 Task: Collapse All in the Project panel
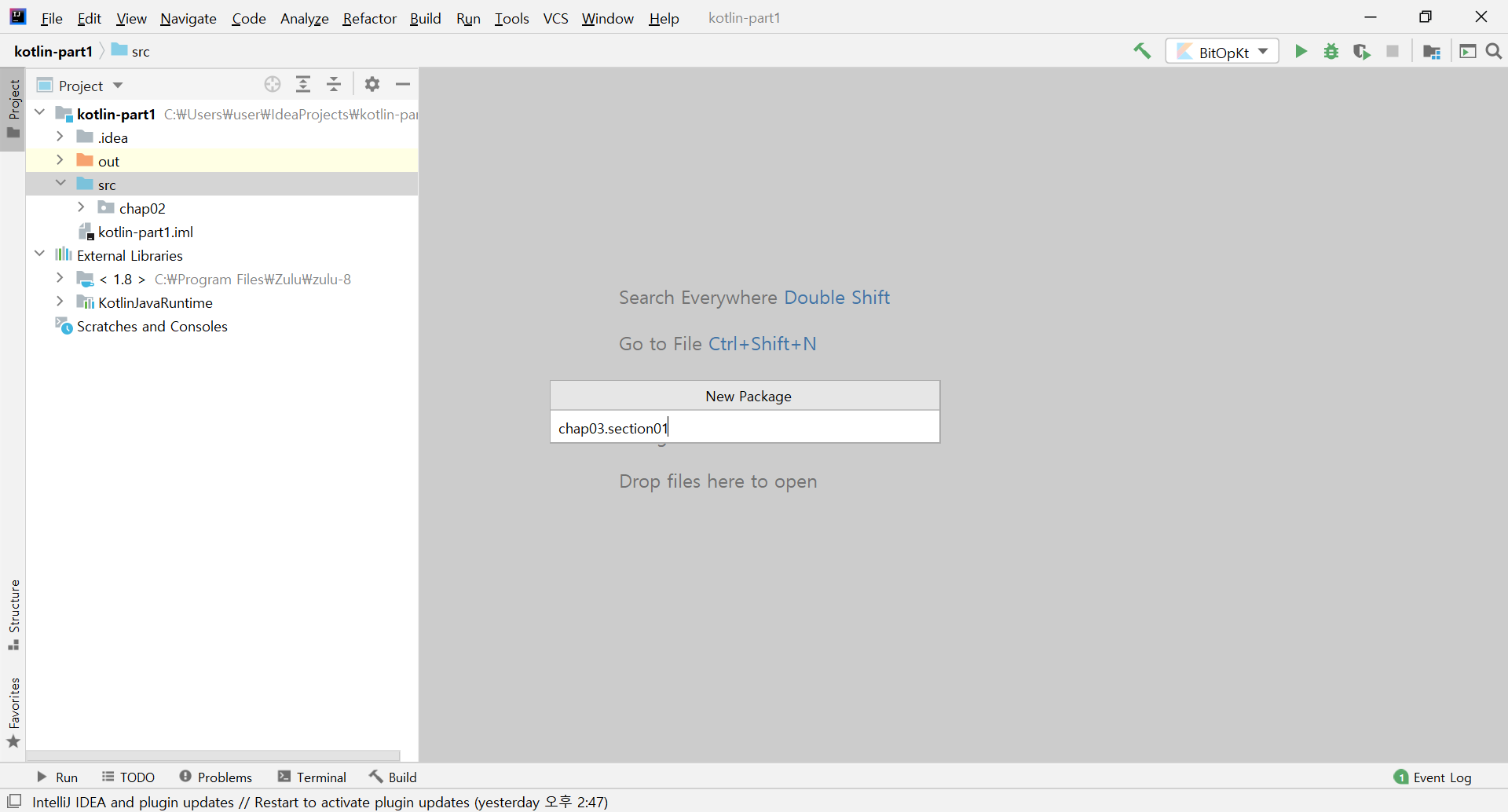pos(334,85)
